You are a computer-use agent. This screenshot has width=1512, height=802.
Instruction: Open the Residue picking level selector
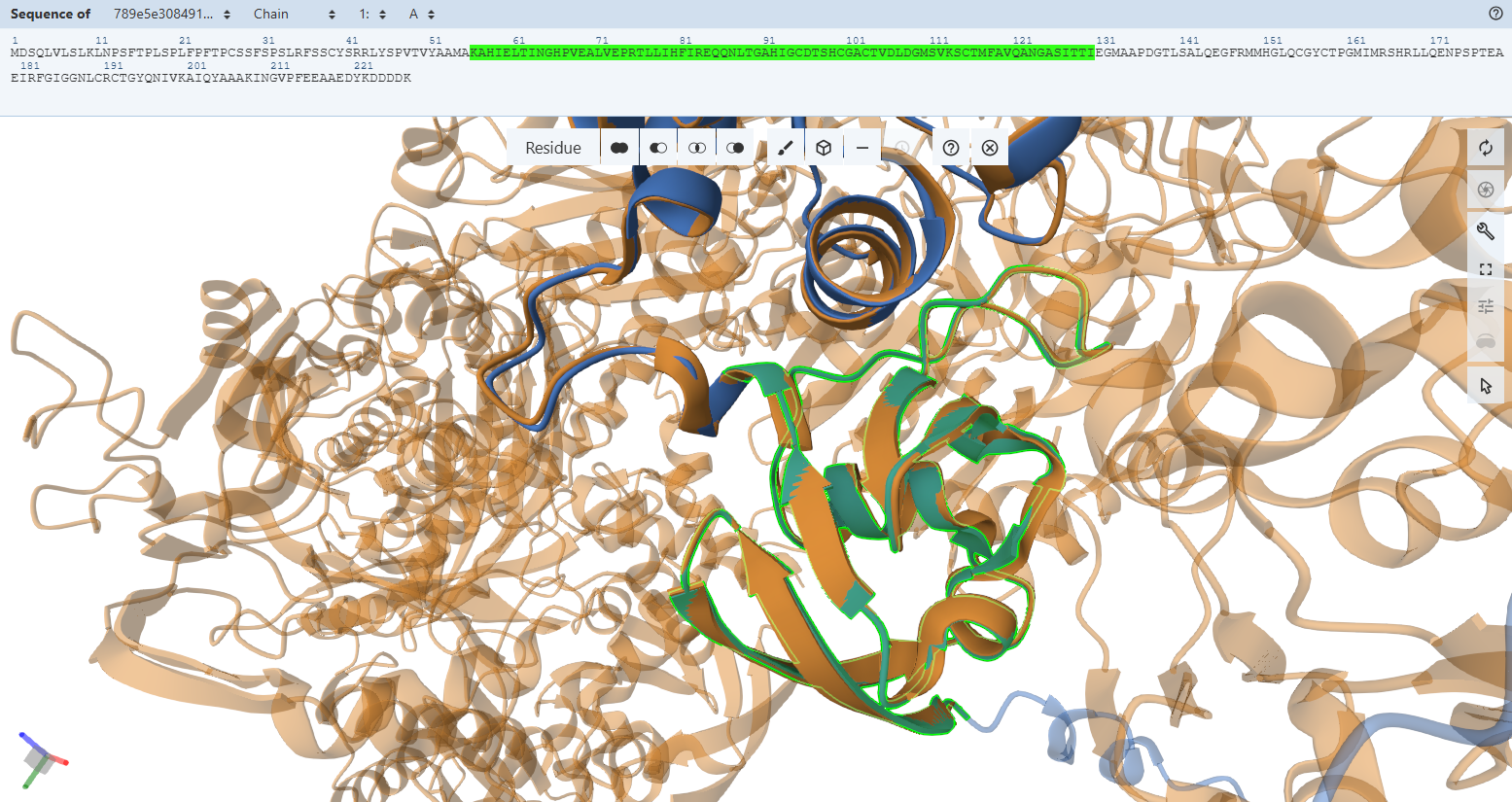(x=553, y=148)
